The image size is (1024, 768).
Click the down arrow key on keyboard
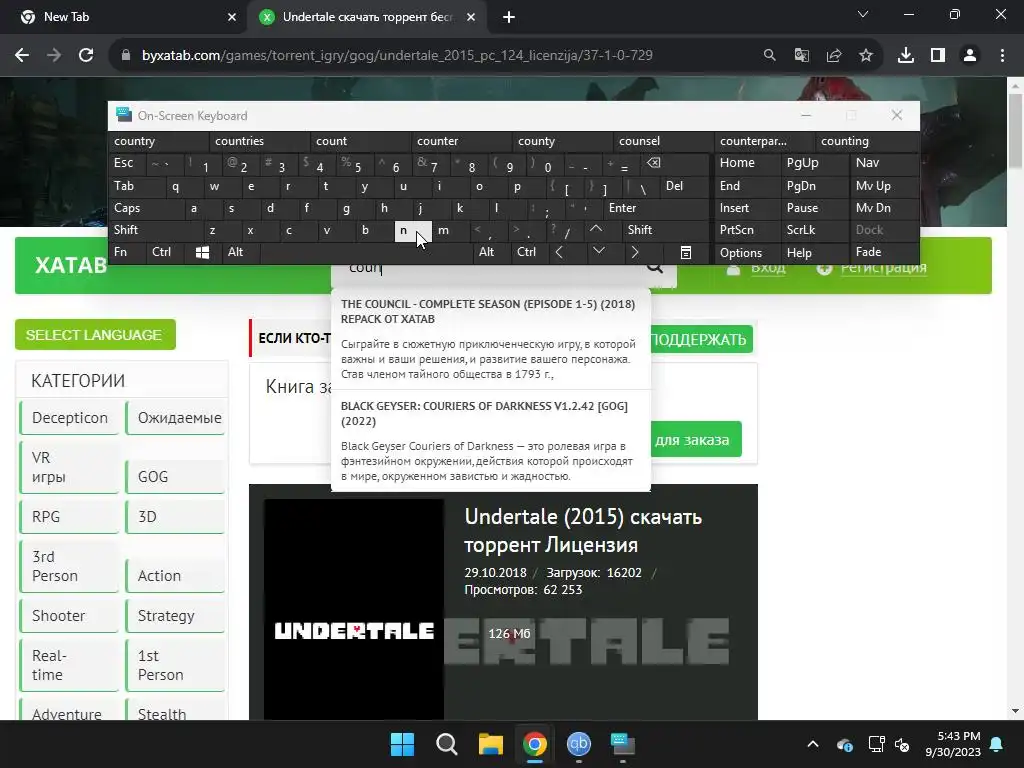point(598,251)
